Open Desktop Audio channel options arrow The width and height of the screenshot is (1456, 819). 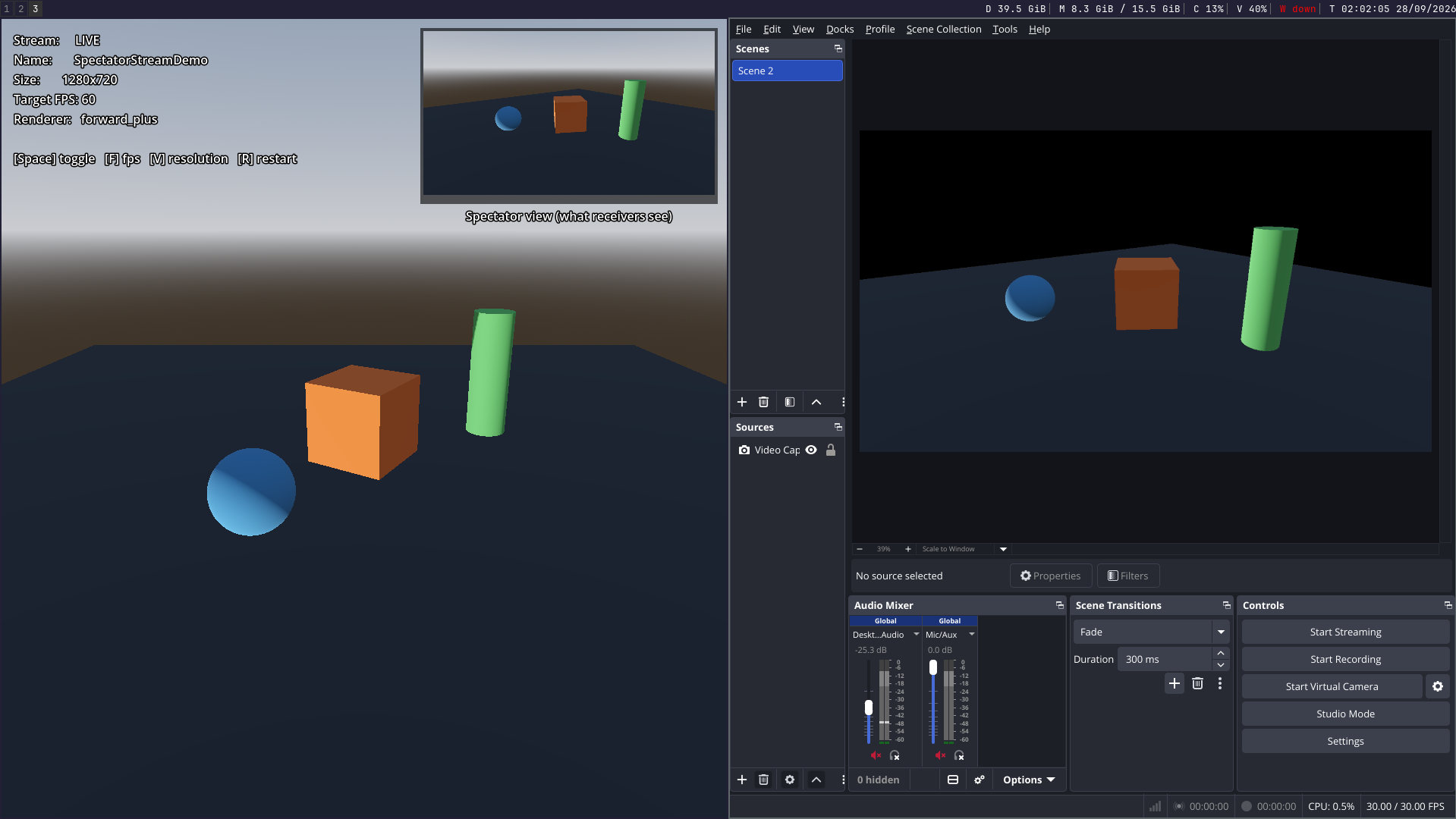916,635
